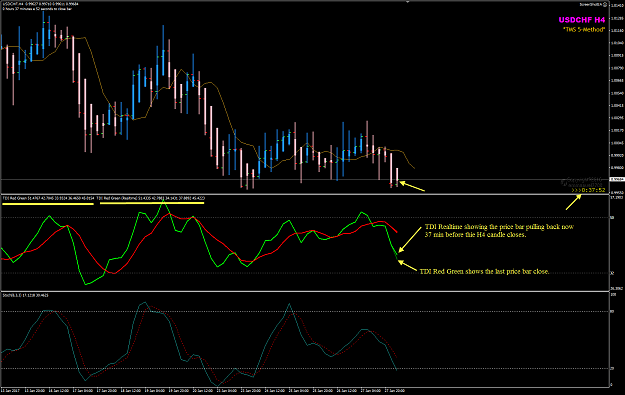Screen dimensions: 625x395
Task: Click the current price label on price axis
Action: click(x=617, y=179)
